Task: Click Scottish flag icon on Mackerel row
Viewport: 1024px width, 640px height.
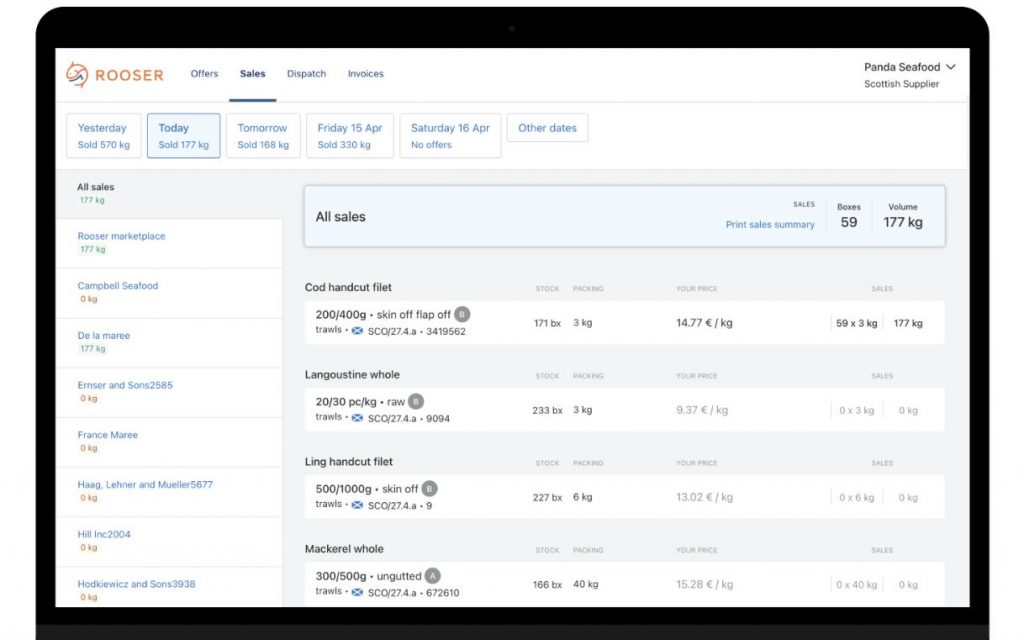Action: pyautogui.click(x=357, y=592)
